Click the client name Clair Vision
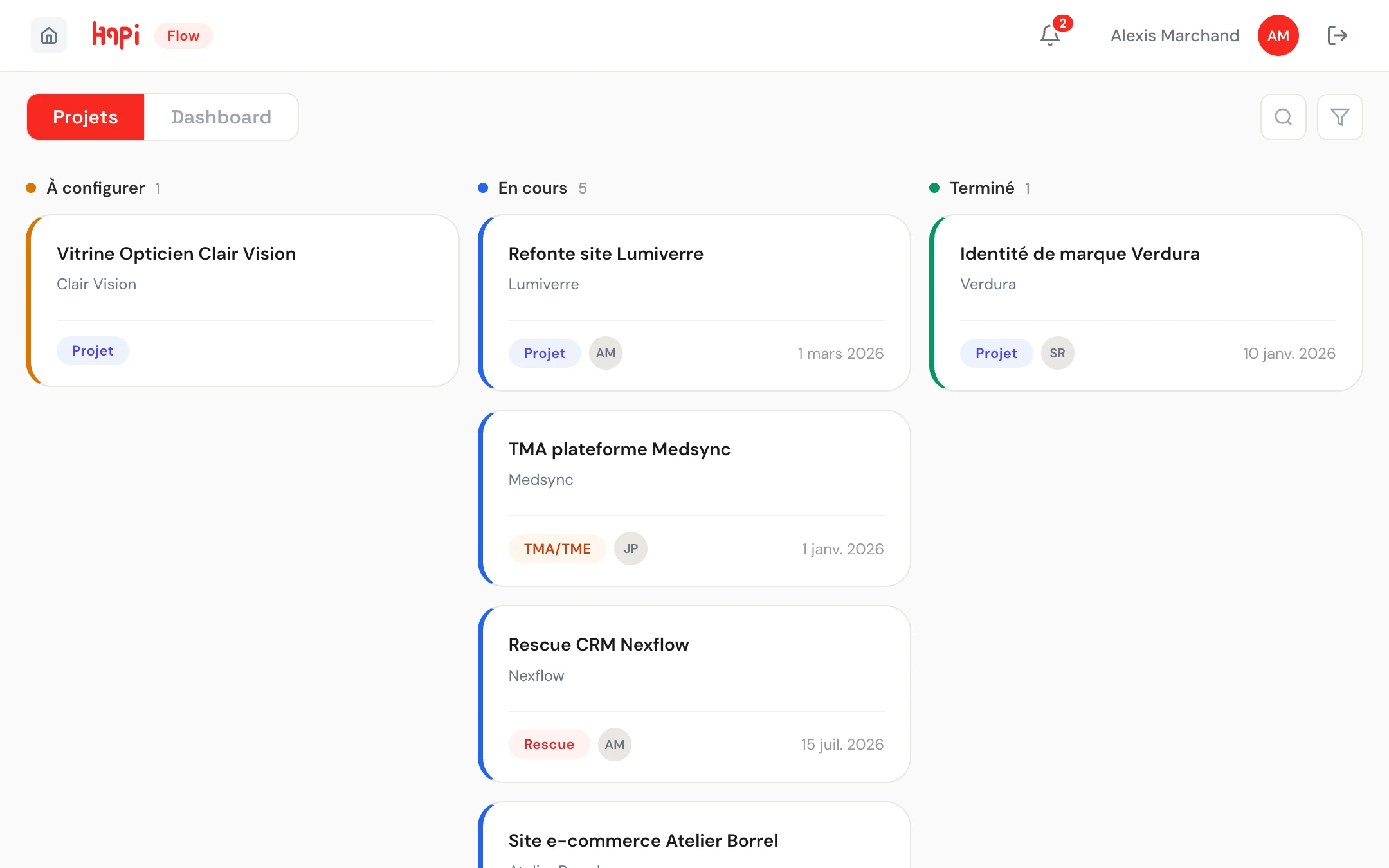 click(96, 284)
